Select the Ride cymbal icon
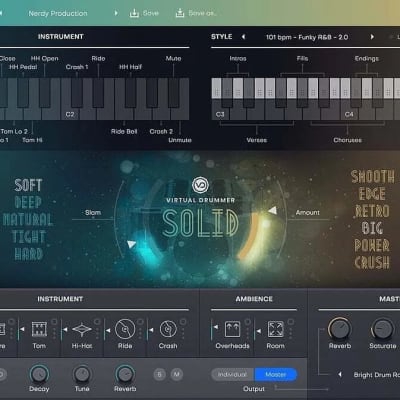This screenshot has width=400, height=400. click(x=125, y=329)
